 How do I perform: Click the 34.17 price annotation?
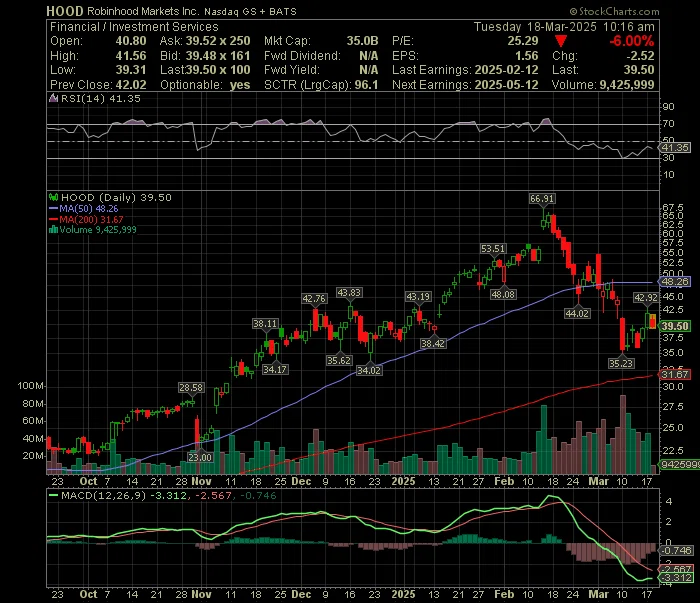click(275, 369)
